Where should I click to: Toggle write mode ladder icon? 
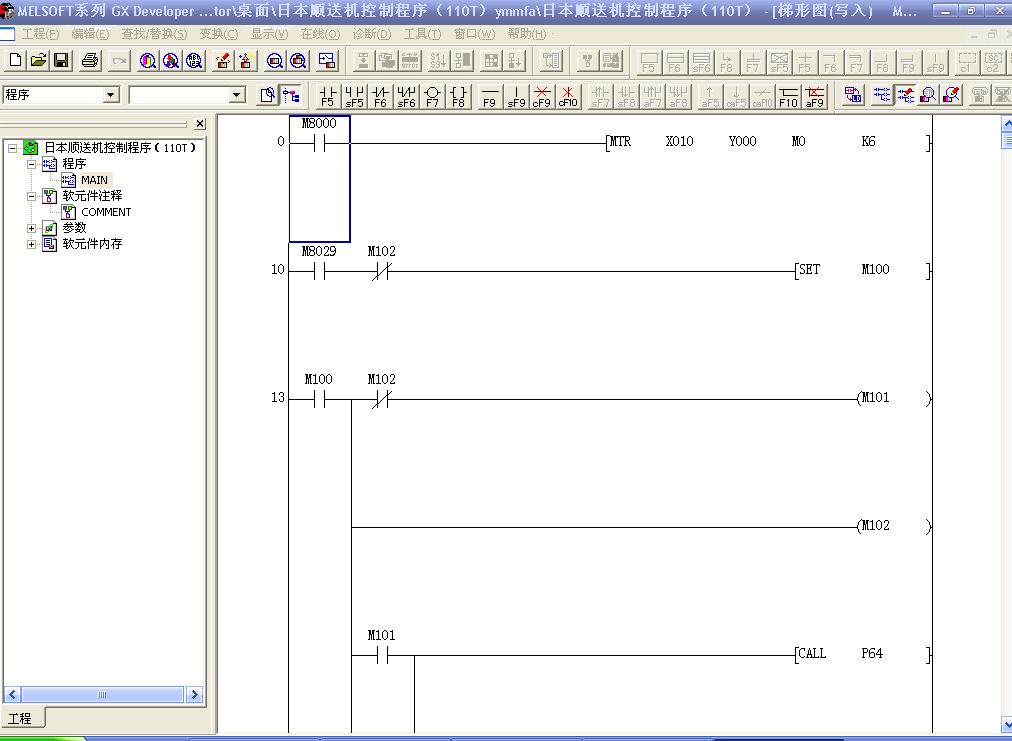[x=906, y=96]
